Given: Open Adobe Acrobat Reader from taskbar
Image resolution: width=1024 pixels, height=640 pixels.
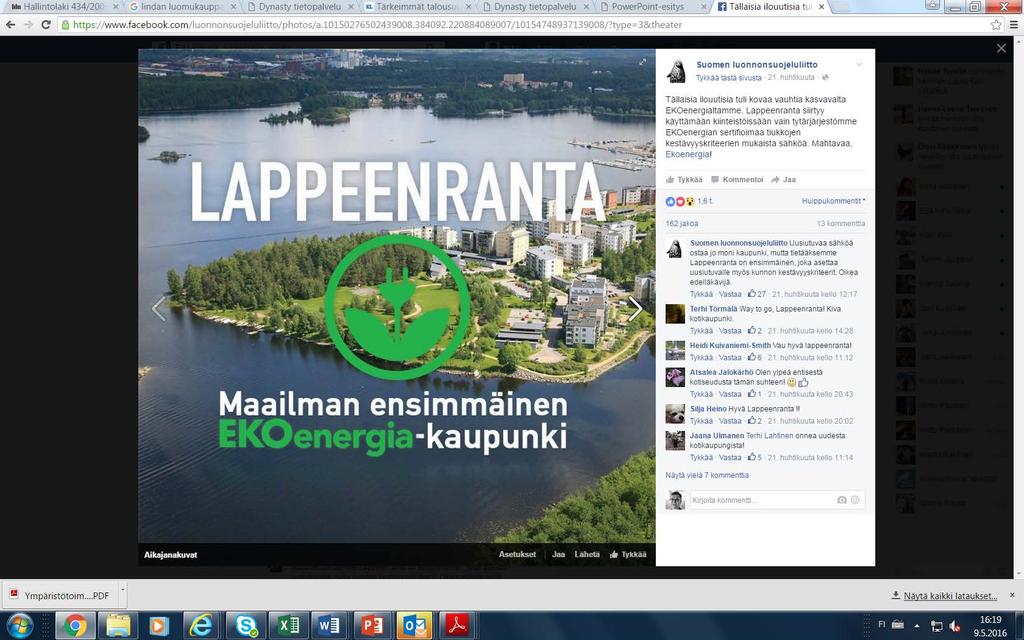Looking at the screenshot, I should 457,626.
